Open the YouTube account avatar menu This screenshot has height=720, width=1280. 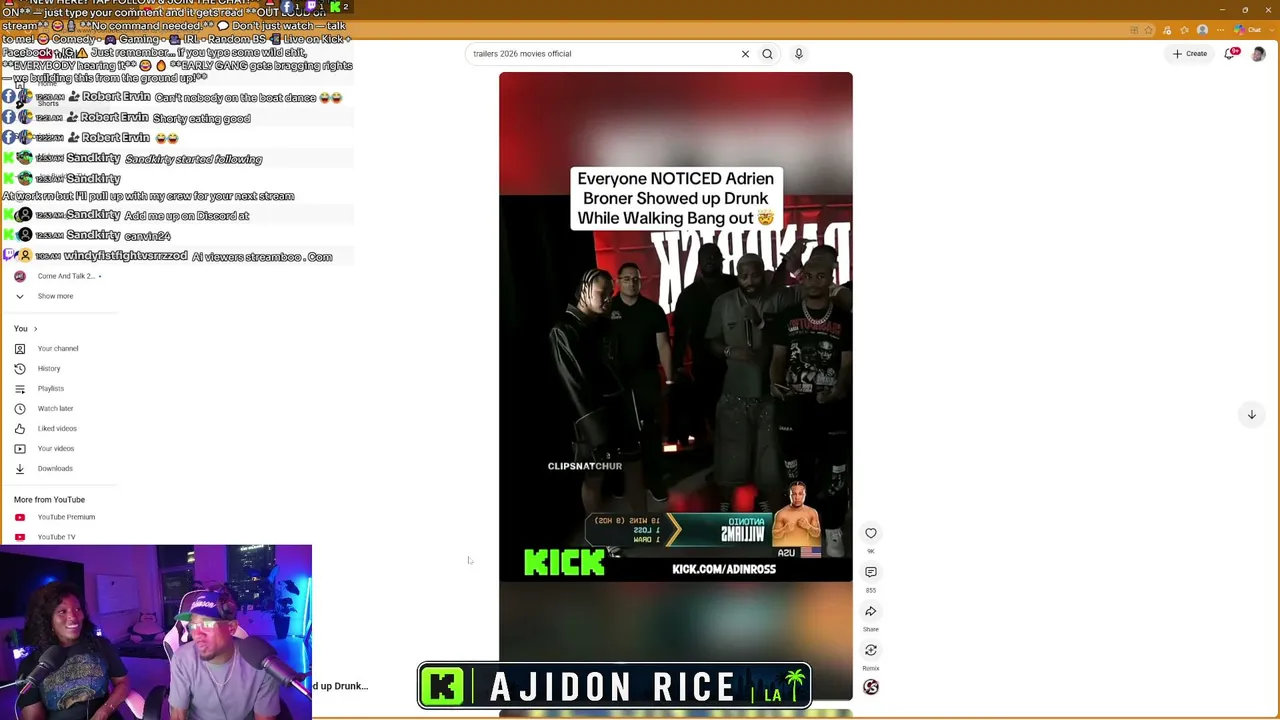1258,54
